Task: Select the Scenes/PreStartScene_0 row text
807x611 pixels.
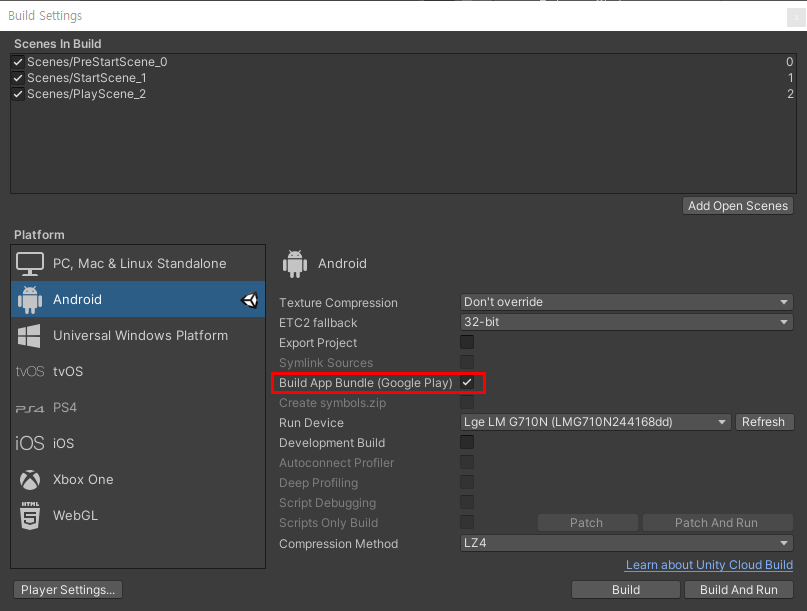Action: point(97,62)
